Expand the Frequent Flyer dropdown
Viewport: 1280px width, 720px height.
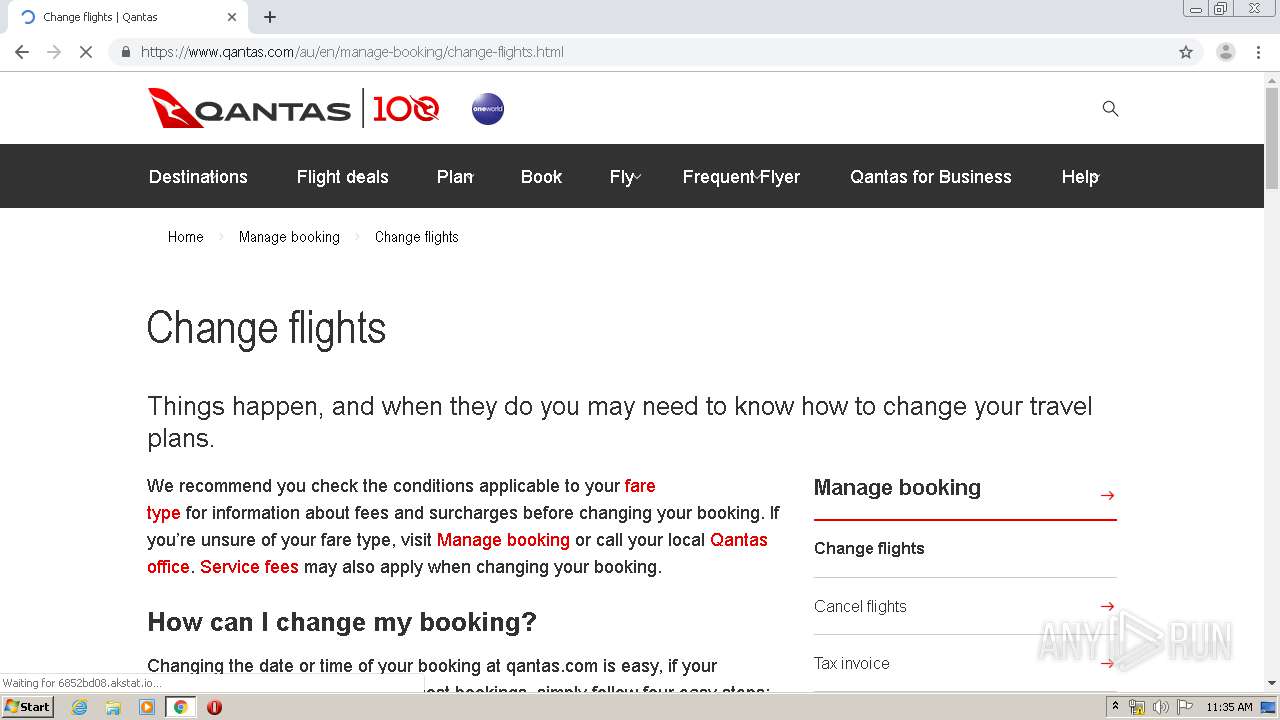coord(741,177)
